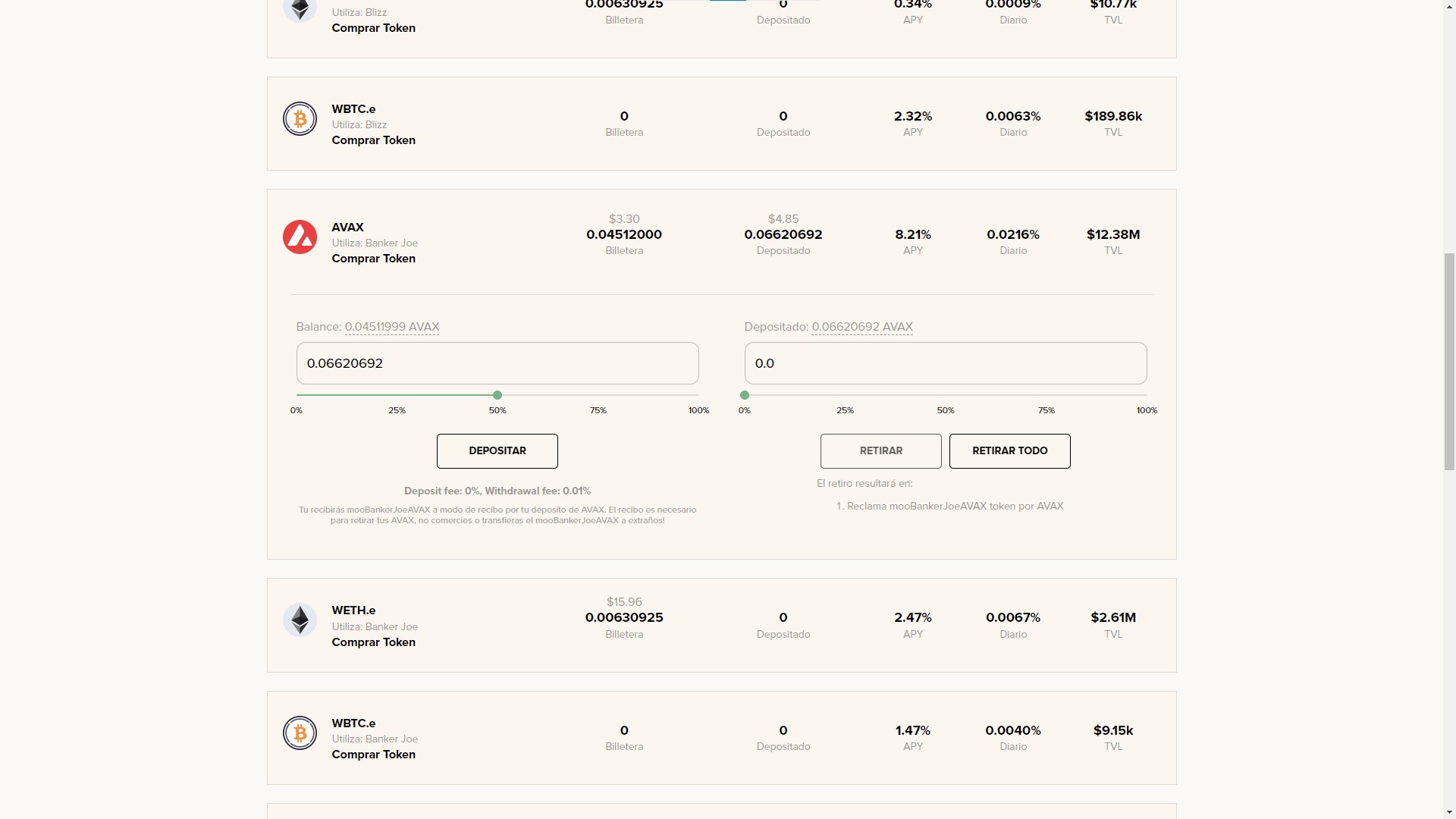Expand the WBTC.e Banker Joe vault row
This screenshot has width=1456, height=819.
(722, 738)
